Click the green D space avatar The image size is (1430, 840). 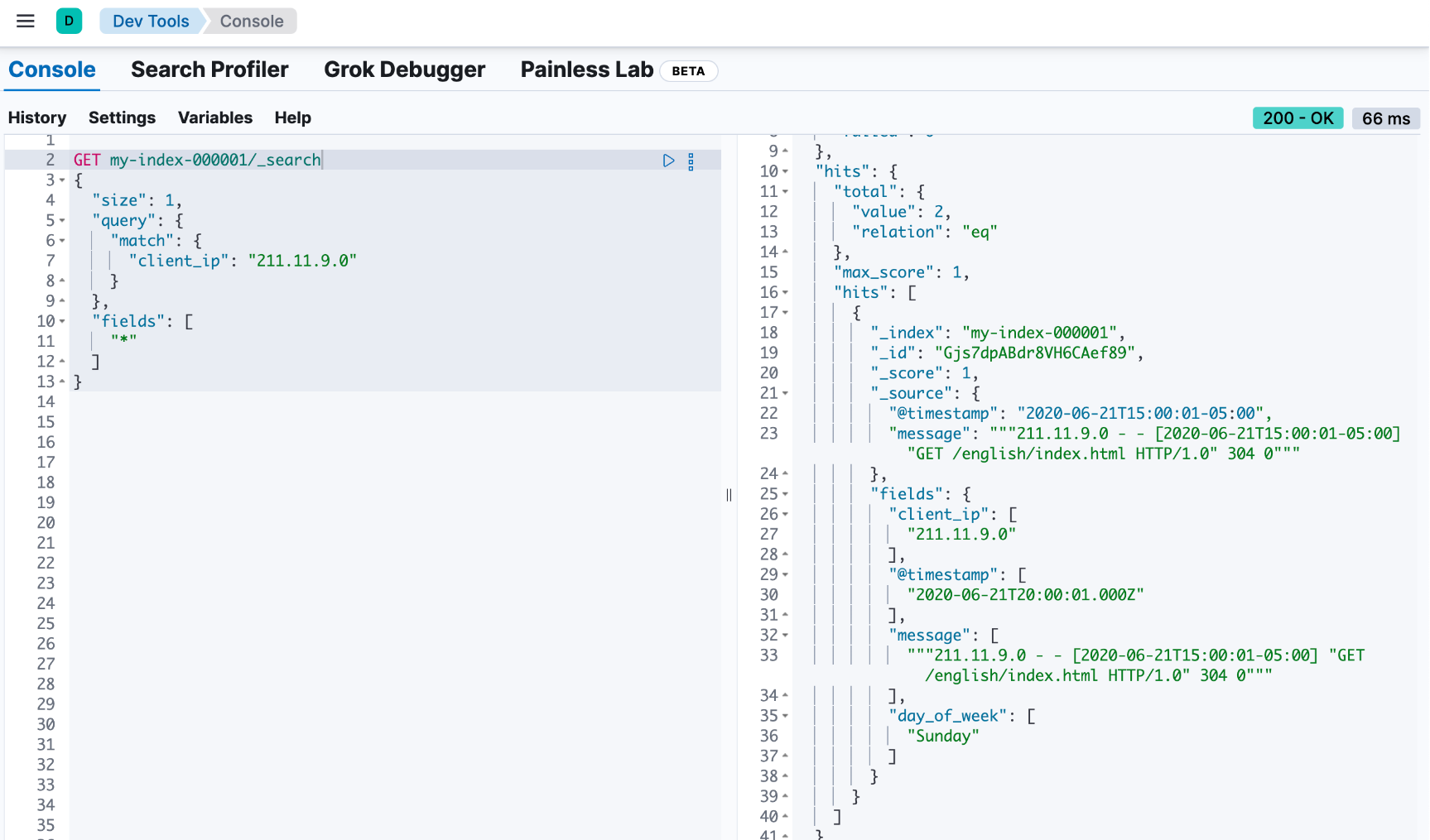pyautogui.click(x=69, y=22)
